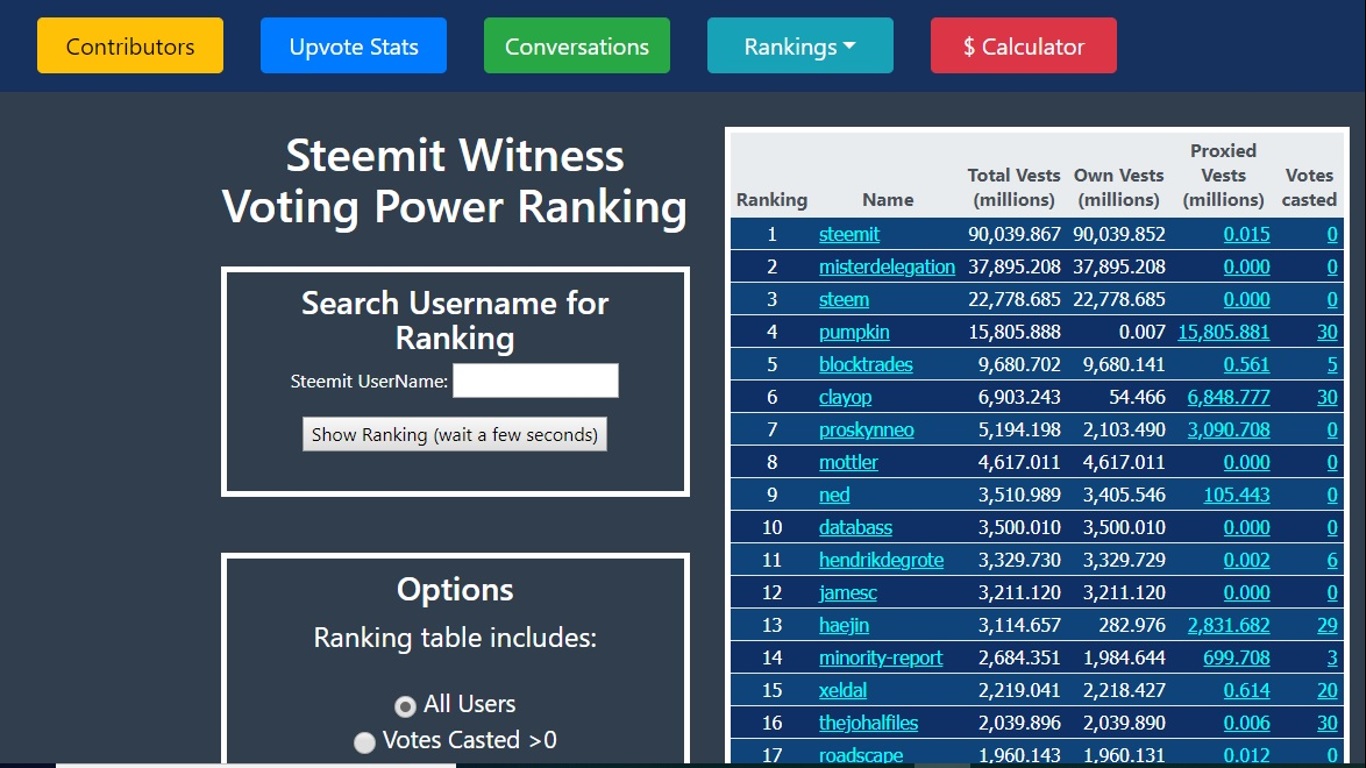Open the proskynneo user link
The width and height of the screenshot is (1366, 768).
coord(866,430)
